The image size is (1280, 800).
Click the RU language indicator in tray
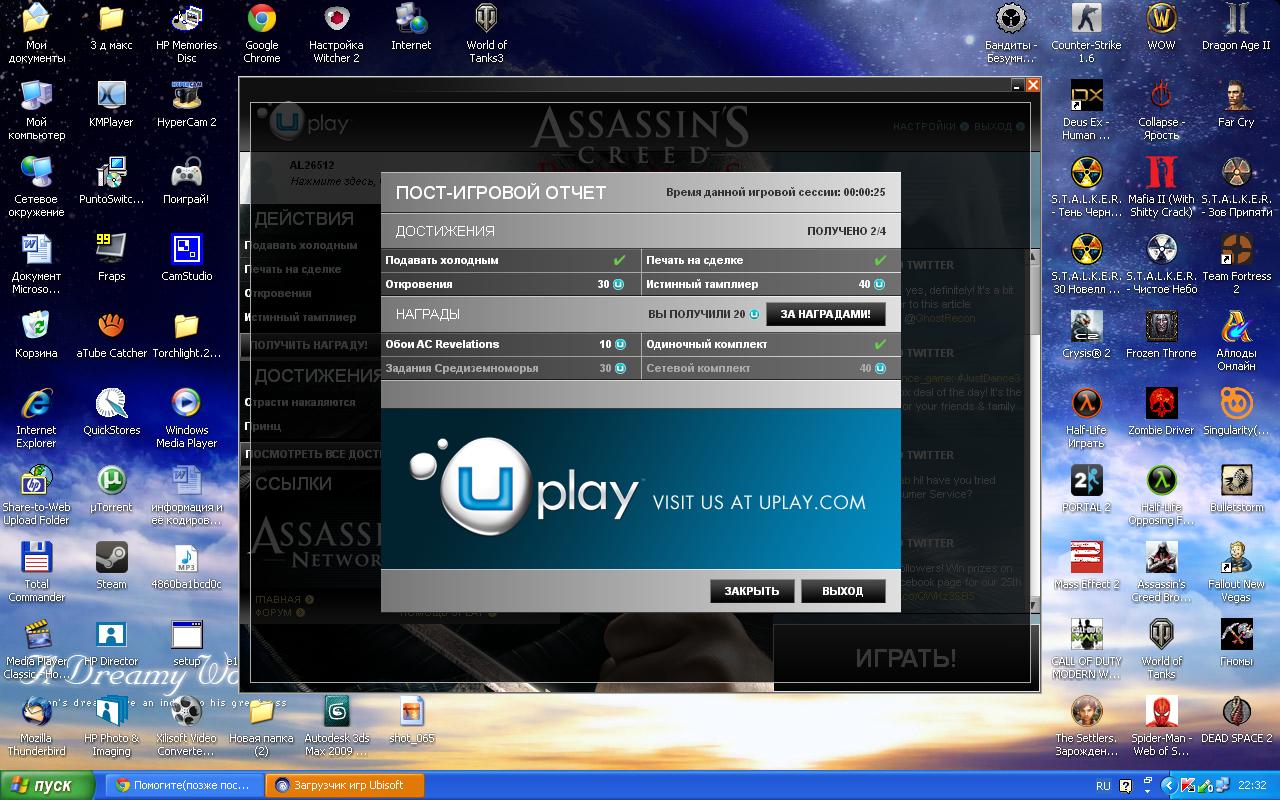click(x=1103, y=786)
